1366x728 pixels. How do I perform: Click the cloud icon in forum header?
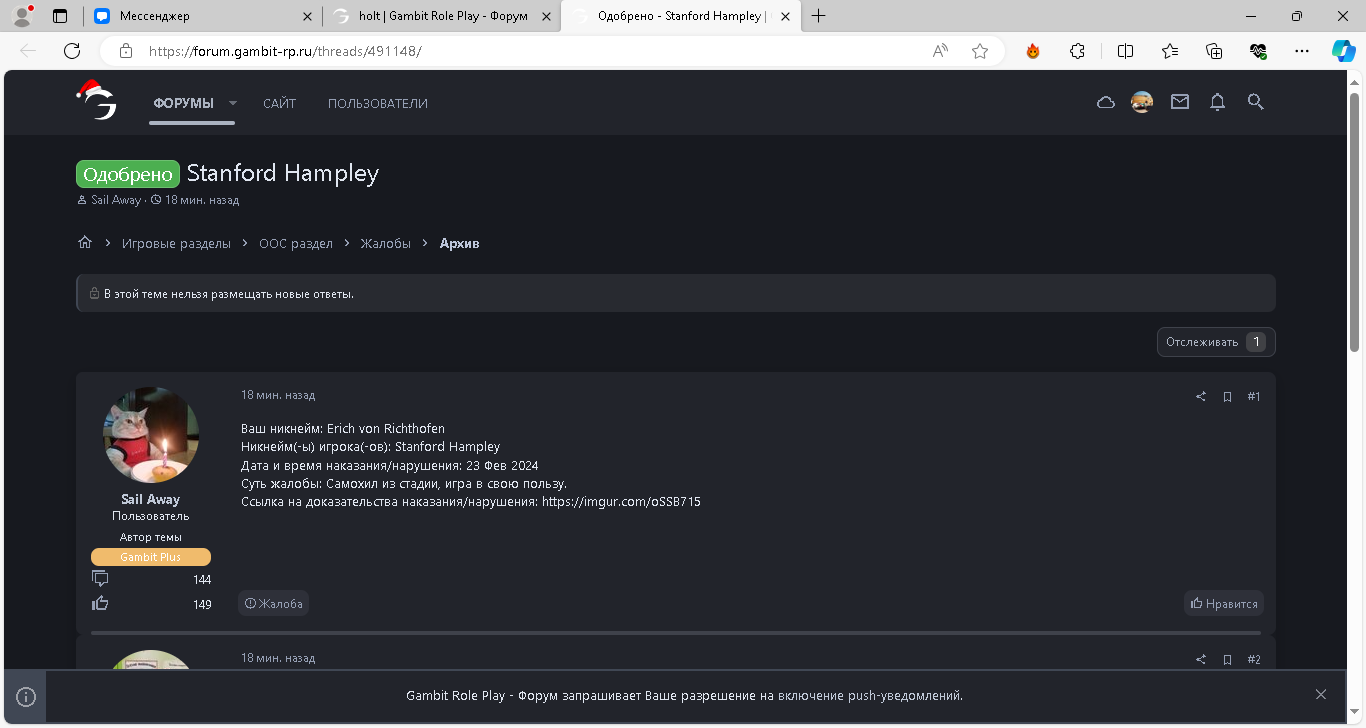[1106, 102]
